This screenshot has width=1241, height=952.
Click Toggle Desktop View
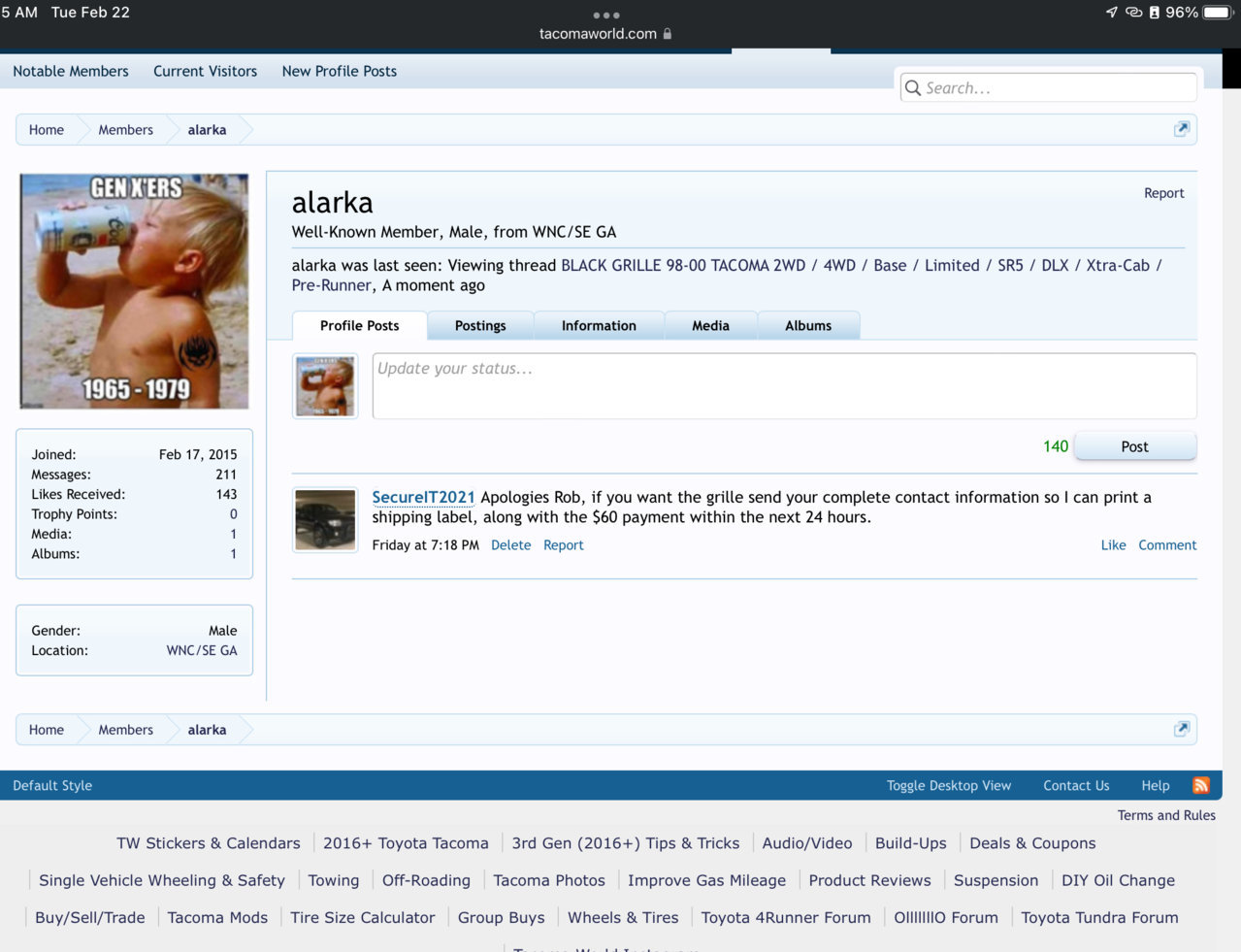coord(949,785)
